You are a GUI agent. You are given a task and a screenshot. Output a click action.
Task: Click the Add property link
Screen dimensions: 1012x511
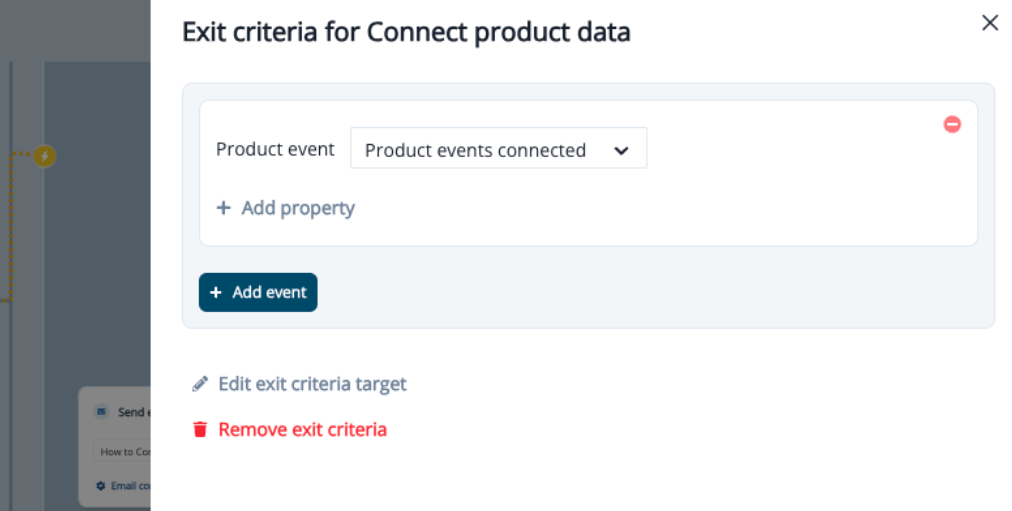point(297,208)
